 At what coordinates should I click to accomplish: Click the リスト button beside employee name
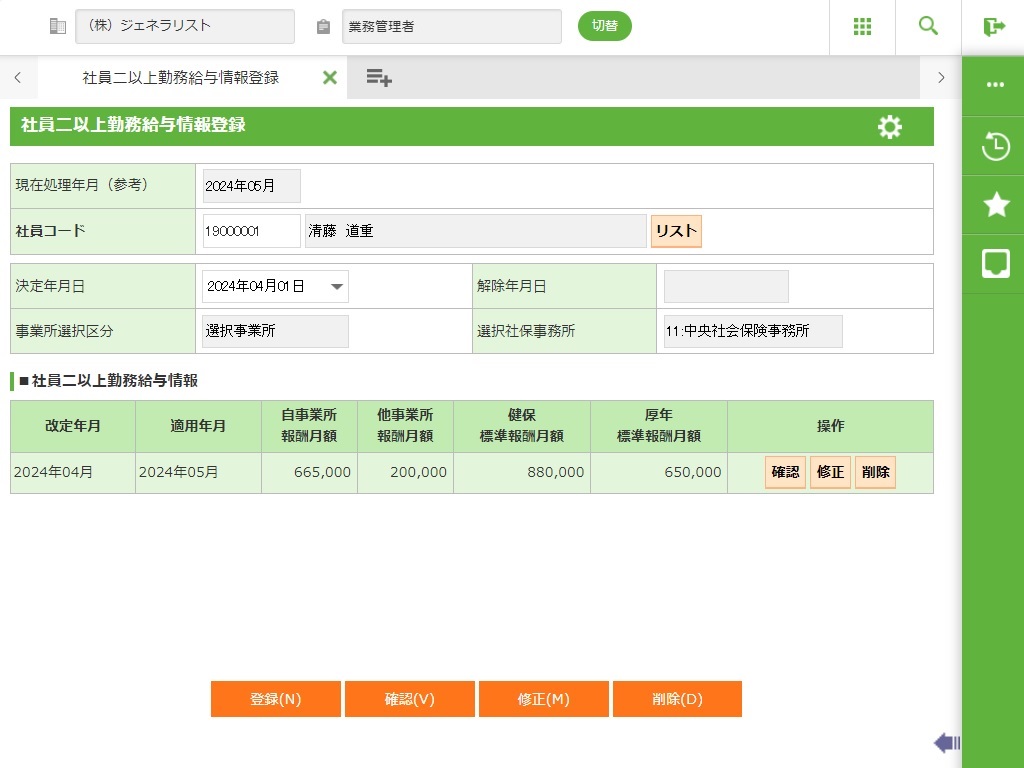(x=676, y=231)
